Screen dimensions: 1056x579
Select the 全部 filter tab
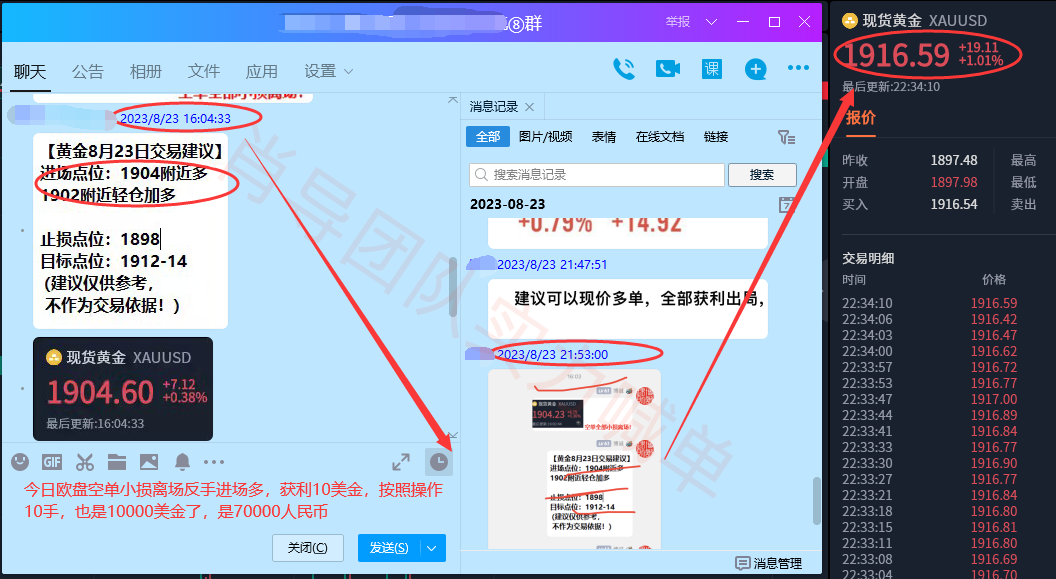[488, 137]
